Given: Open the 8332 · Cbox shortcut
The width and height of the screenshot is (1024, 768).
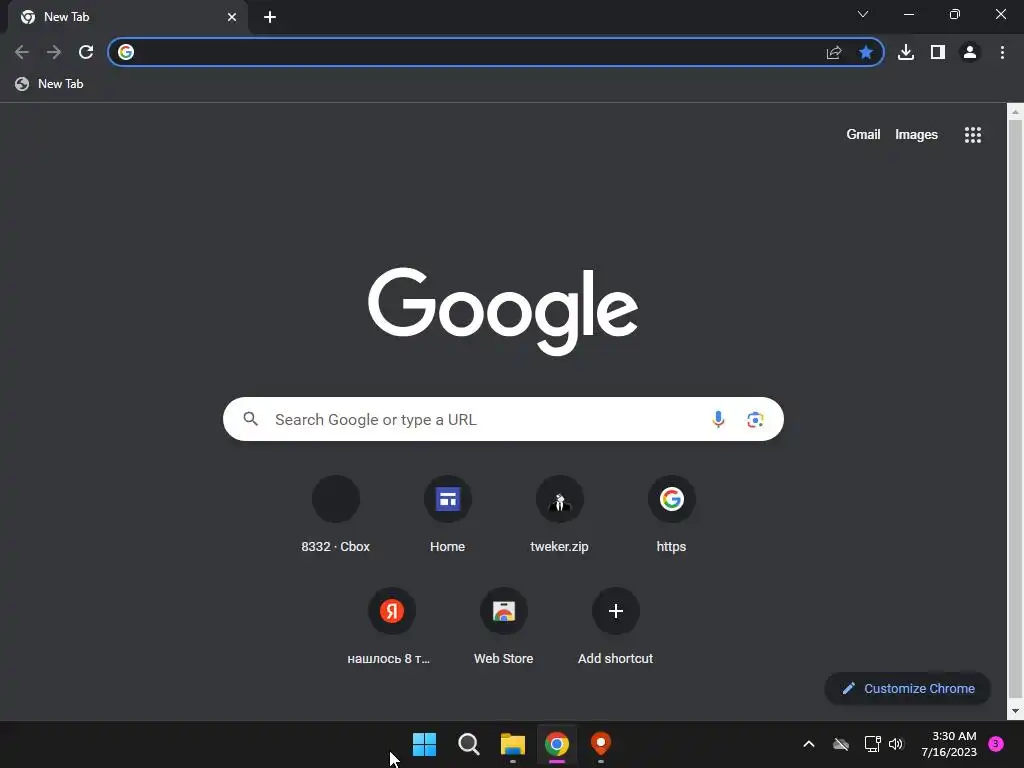Looking at the screenshot, I should [x=336, y=515].
